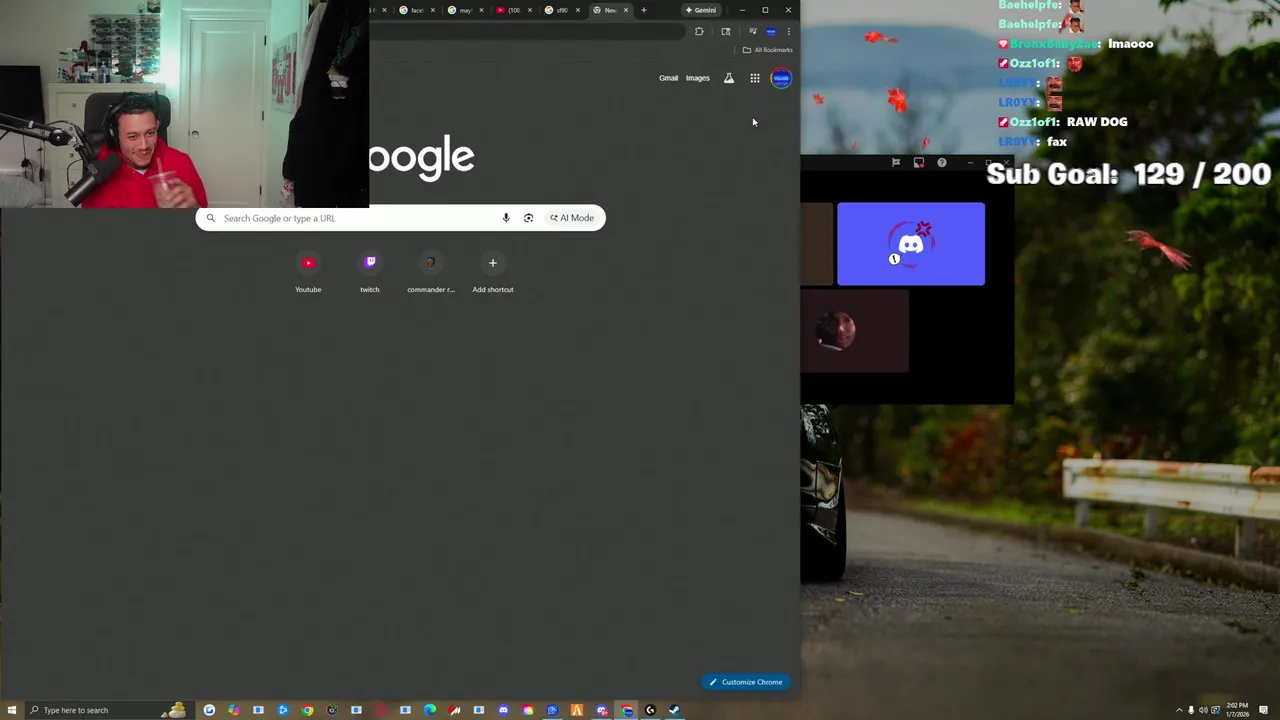This screenshot has width=1280, height=720.
Task: Open Microsoft Edge from taskbar
Action: click(x=430, y=710)
